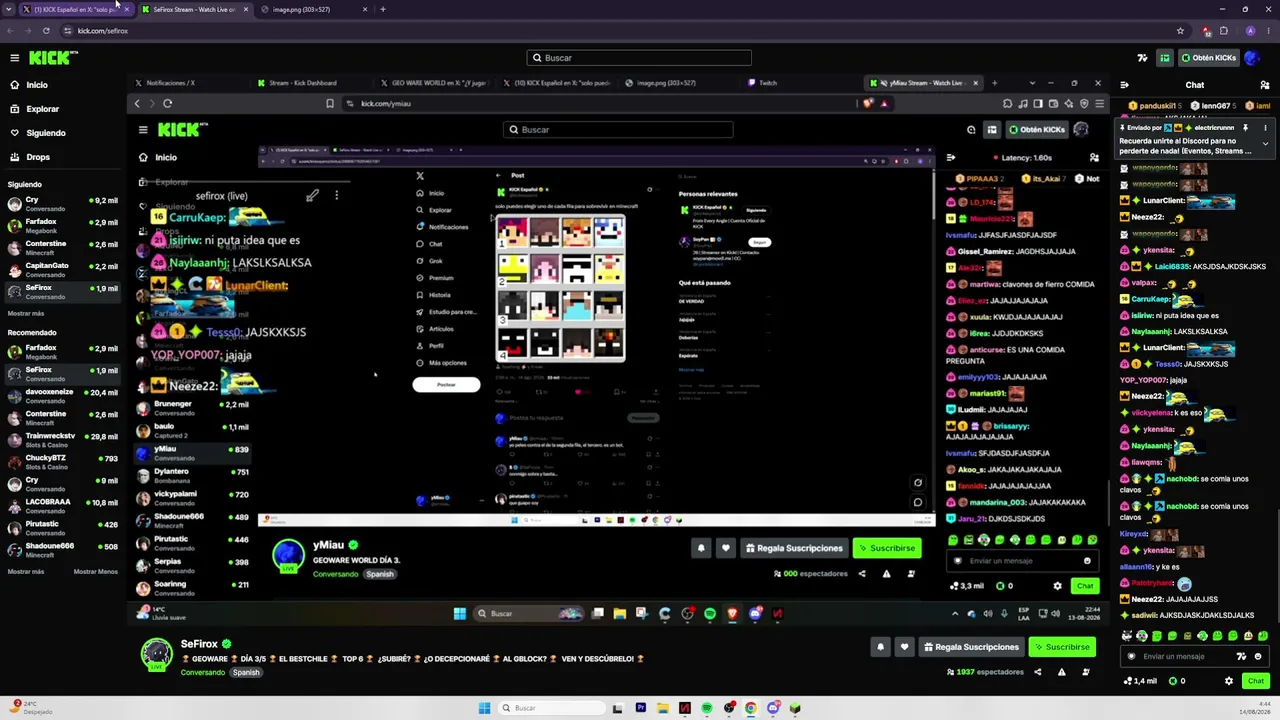1280x720 pixels.
Task: Open a new browser tab
Action: (382, 9)
